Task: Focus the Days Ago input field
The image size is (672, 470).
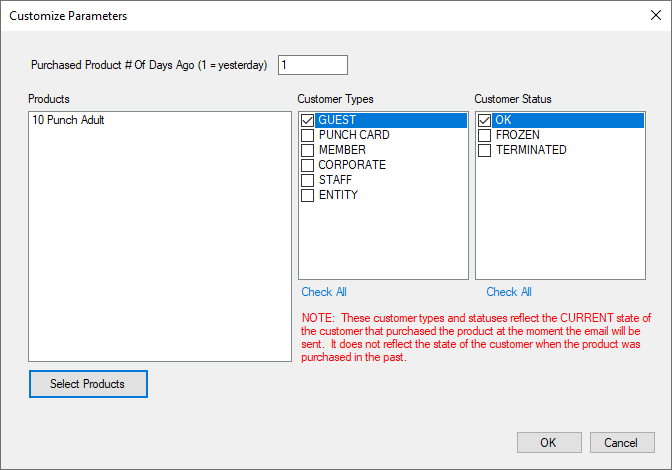Action: tap(312, 65)
